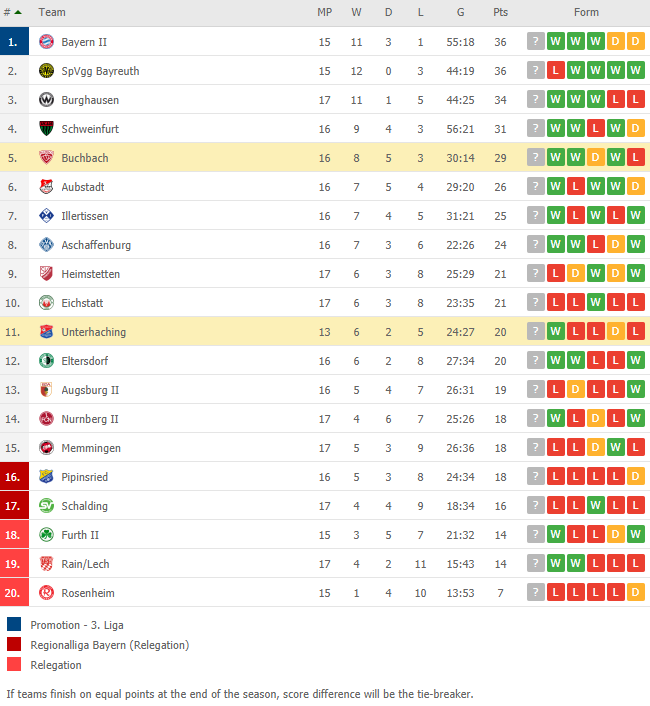Image resolution: width=650 pixels, height=706 pixels.
Task: Click the Burghausen club logo
Action: tap(46, 100)
